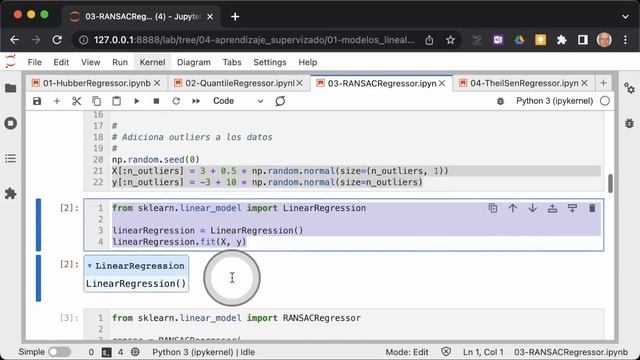Save the notebook with the floppy disk icon
Screen dimensions: 640x360
pos(37,101)
